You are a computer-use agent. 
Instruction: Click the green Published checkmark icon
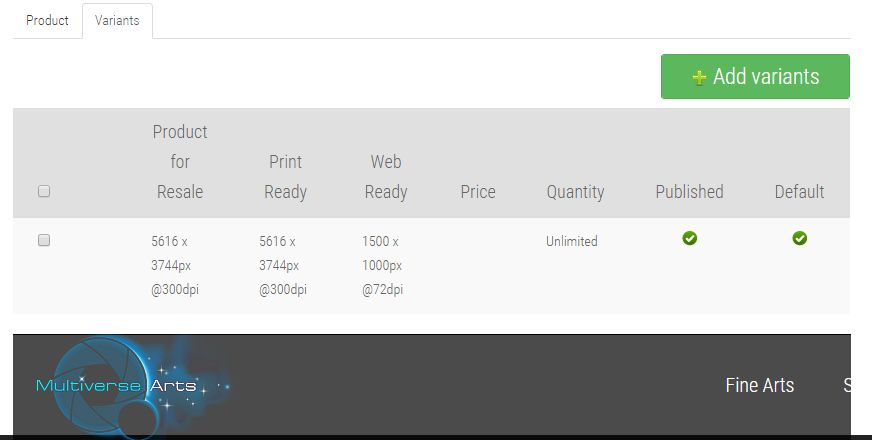pos(690,238)
